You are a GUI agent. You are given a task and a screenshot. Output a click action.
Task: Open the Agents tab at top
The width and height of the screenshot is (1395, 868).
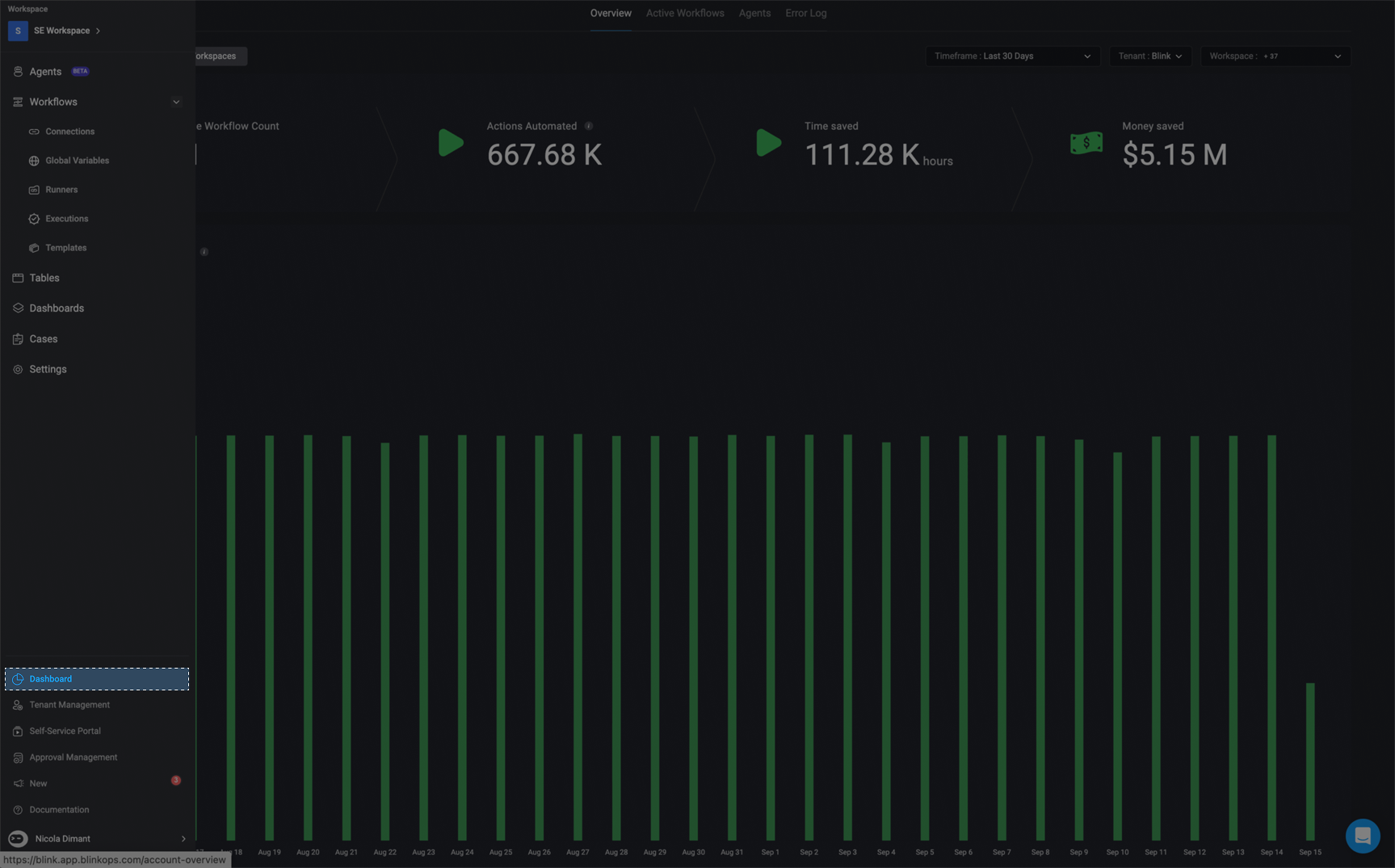pyautogui.click(x=754, y=14)
